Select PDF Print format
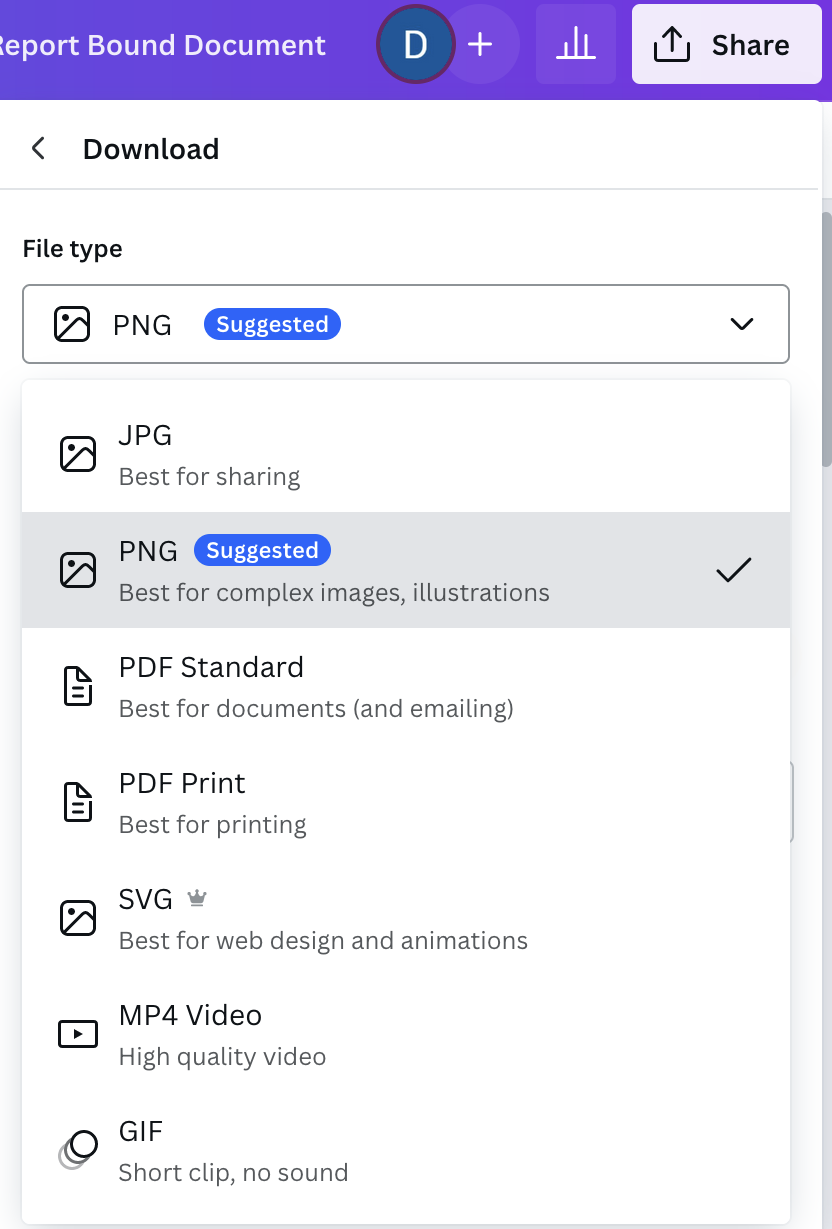This screenshot has height=1229, width=832. point(406,803)
